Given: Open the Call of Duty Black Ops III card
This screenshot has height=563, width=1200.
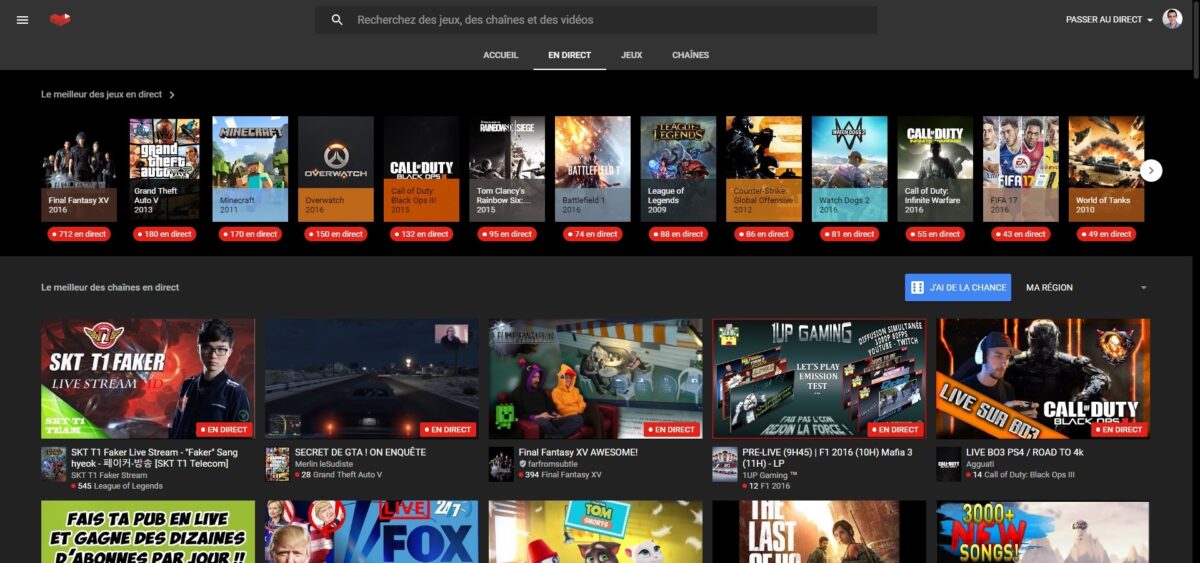Looking at the screenshot, I should click(x=422, y=169).
